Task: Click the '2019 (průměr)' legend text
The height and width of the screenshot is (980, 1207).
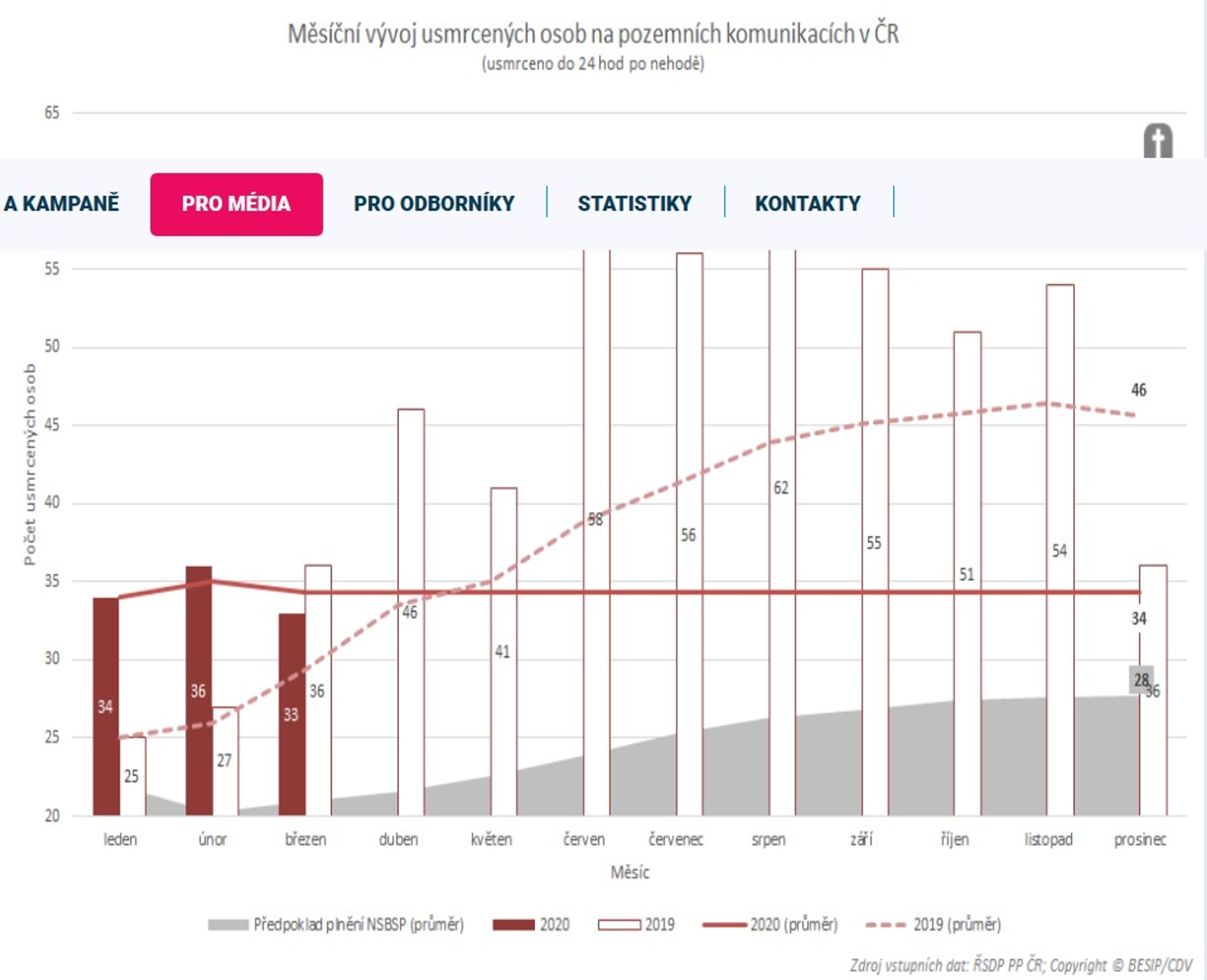Action: click(957, 925)
